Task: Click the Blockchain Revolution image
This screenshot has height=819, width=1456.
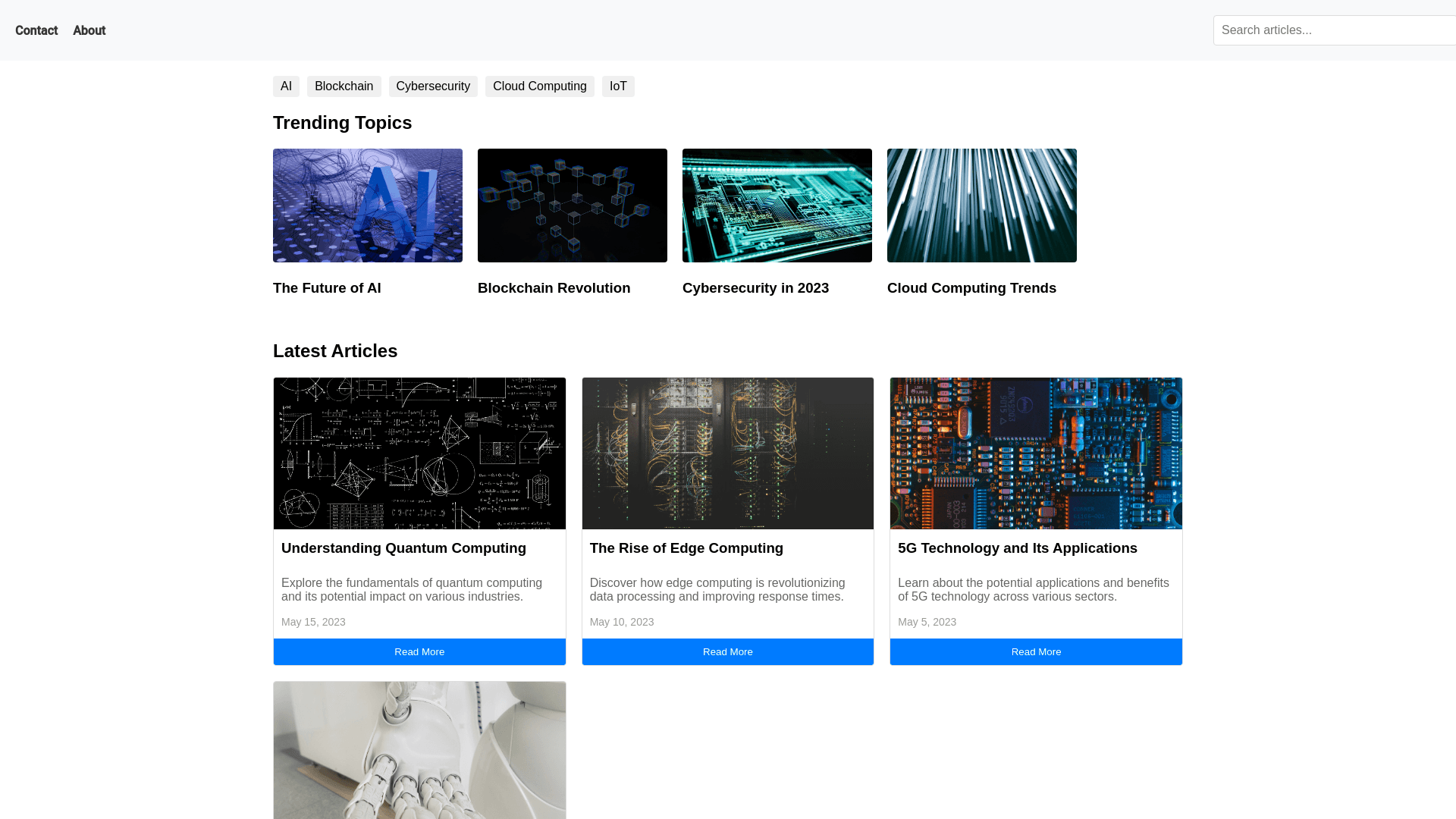Action: [x=573, y=206]
